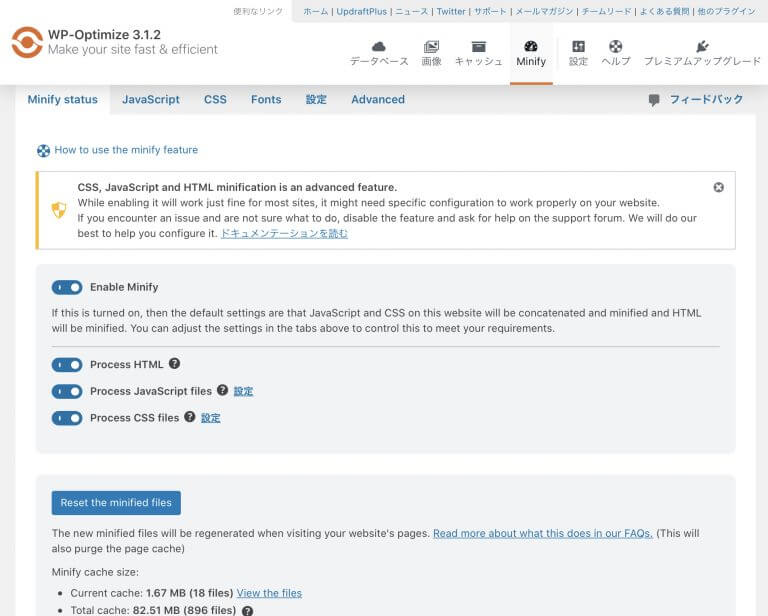Click the shield warning icon in notice

click(x=59, y=210)
